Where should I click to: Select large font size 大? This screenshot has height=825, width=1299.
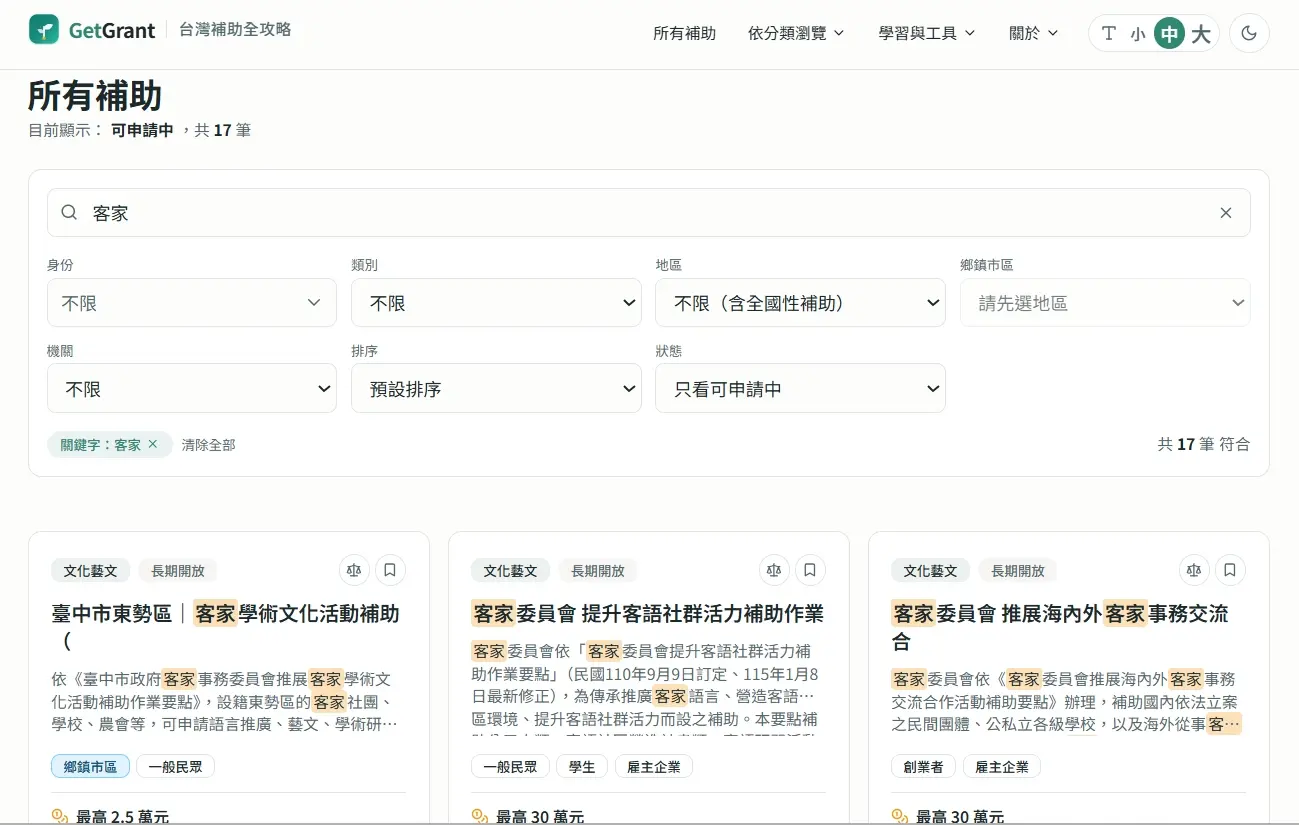pyautogui.click(x=1201, y=34)
